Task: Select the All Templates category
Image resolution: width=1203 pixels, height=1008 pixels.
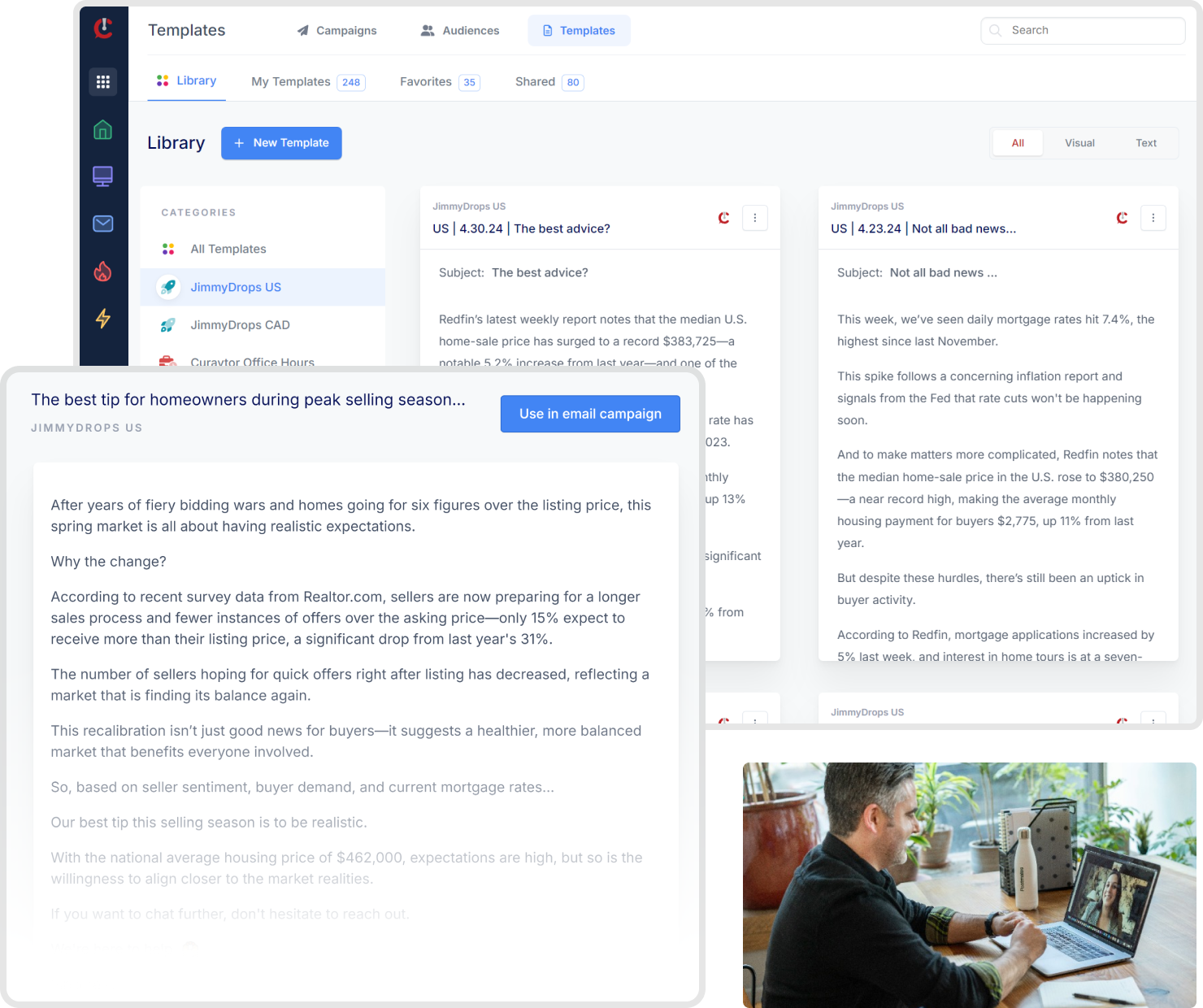Action: point(263,249)
